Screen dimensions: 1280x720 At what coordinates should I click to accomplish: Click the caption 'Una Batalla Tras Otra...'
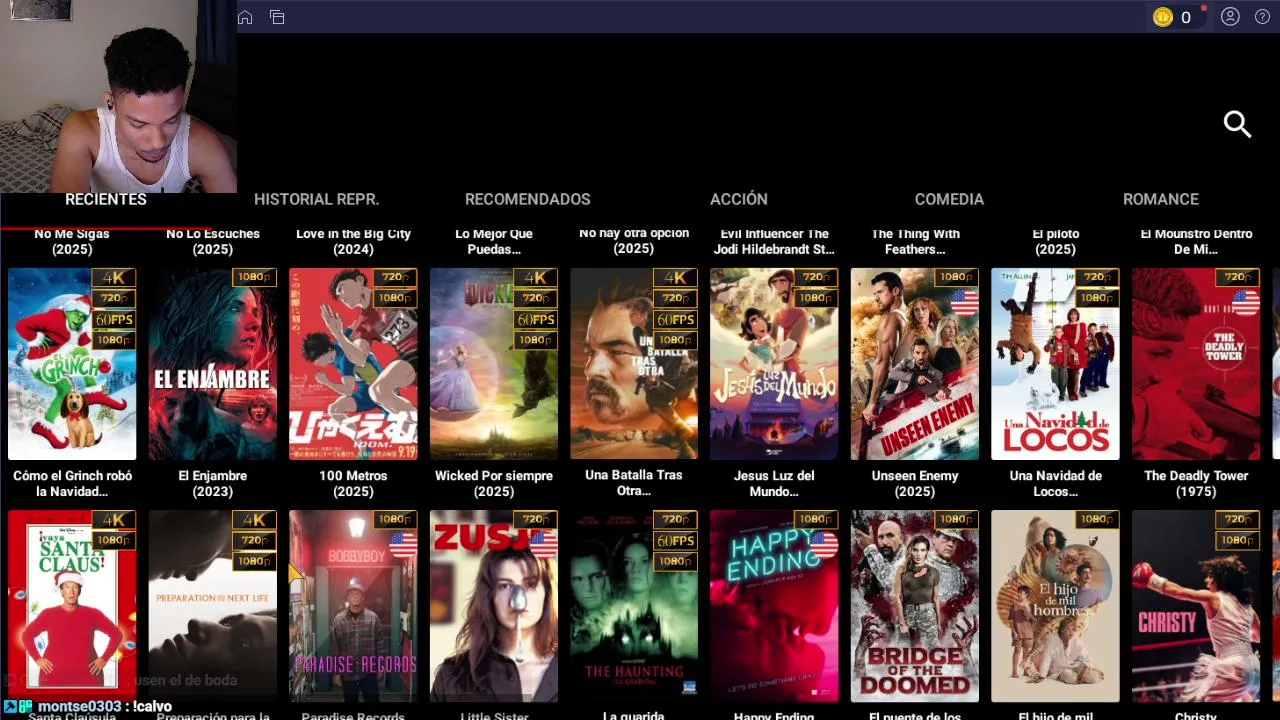[634, 483]
